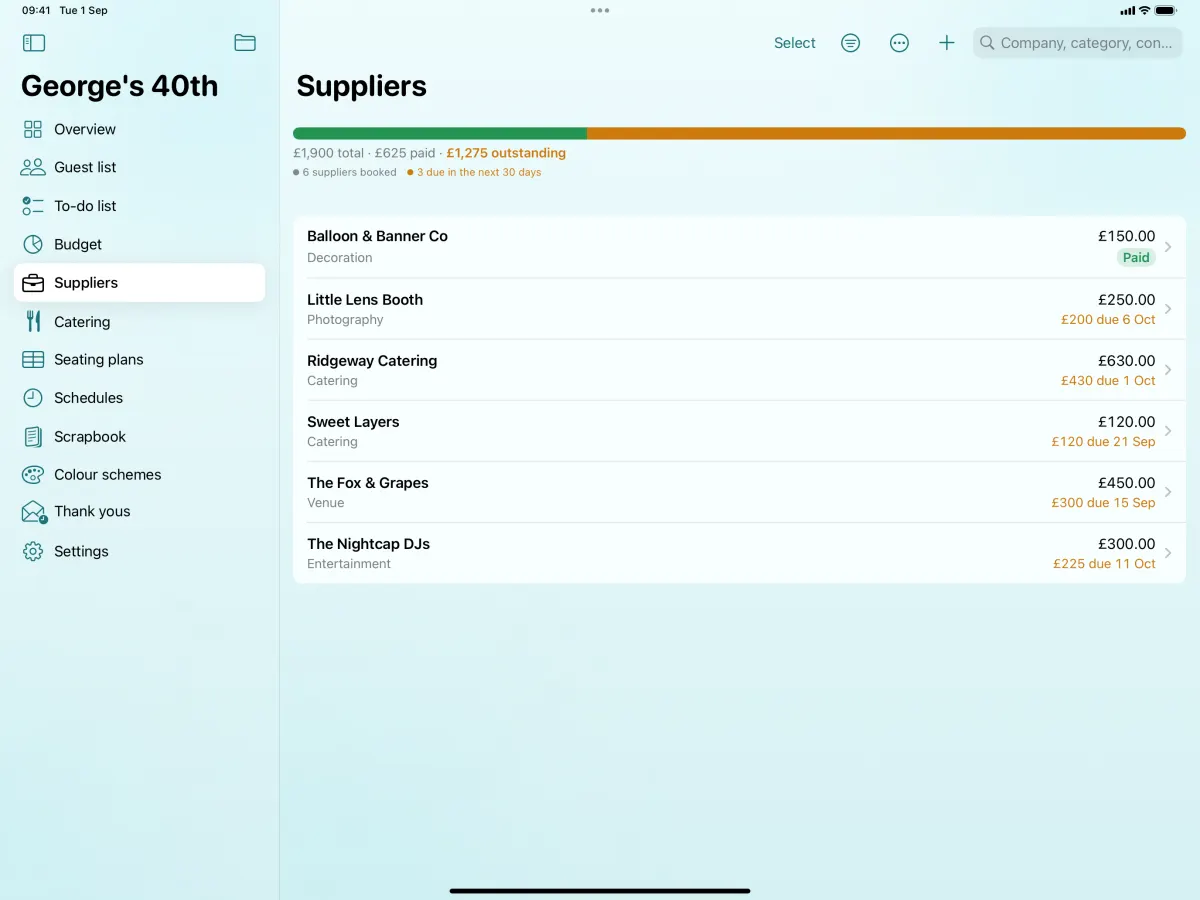Click the Colour schemes palette icon
This screenshot has height=900, width=1200.
(33, 475)
